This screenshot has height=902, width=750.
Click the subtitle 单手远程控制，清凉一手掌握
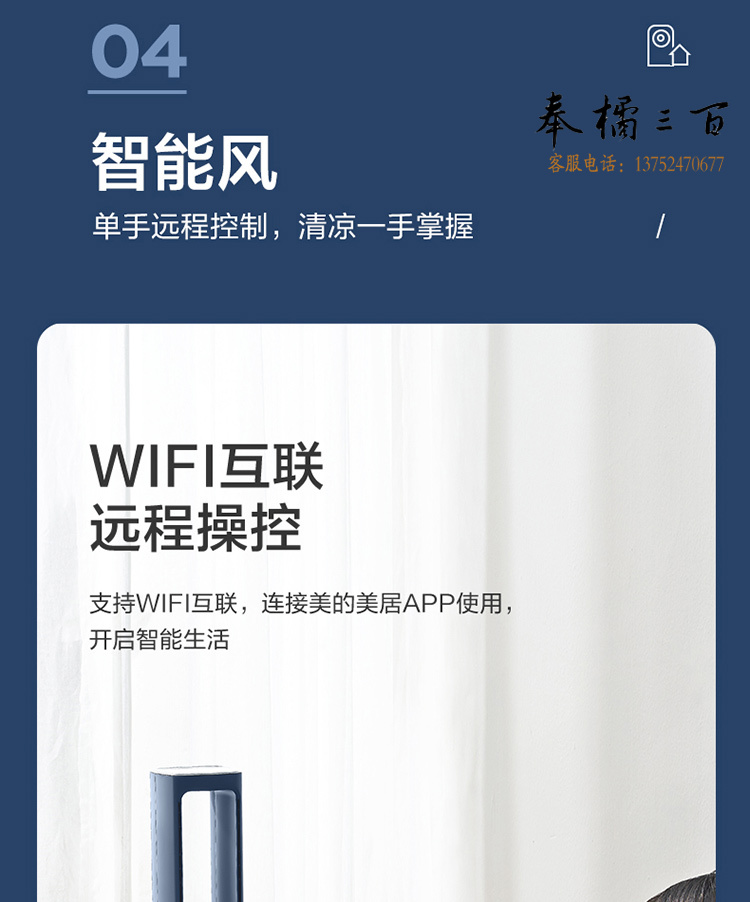(x=282, y=226)
